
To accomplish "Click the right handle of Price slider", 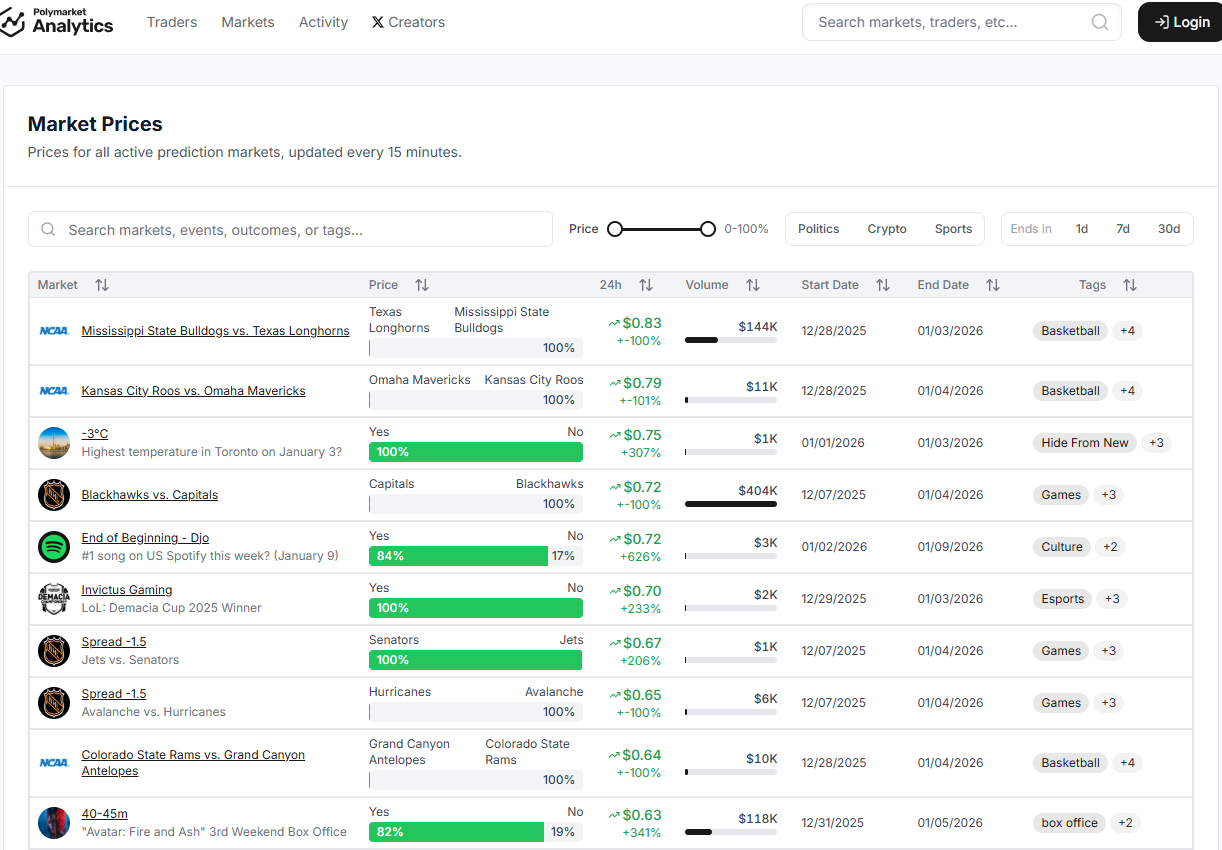I will tap(708, 229).
